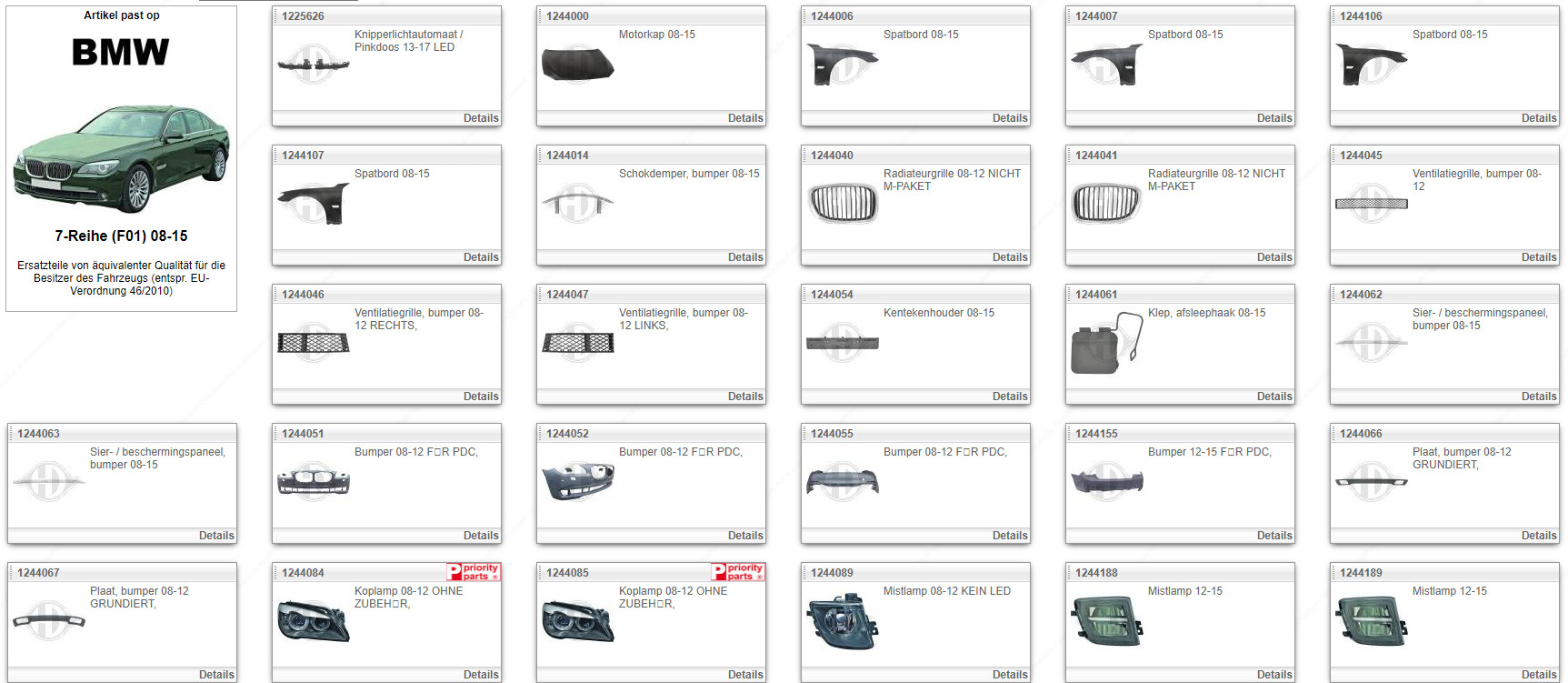
Task: Click the Motorkap hood thumbnail 1244000
Action: pos(578,65)
